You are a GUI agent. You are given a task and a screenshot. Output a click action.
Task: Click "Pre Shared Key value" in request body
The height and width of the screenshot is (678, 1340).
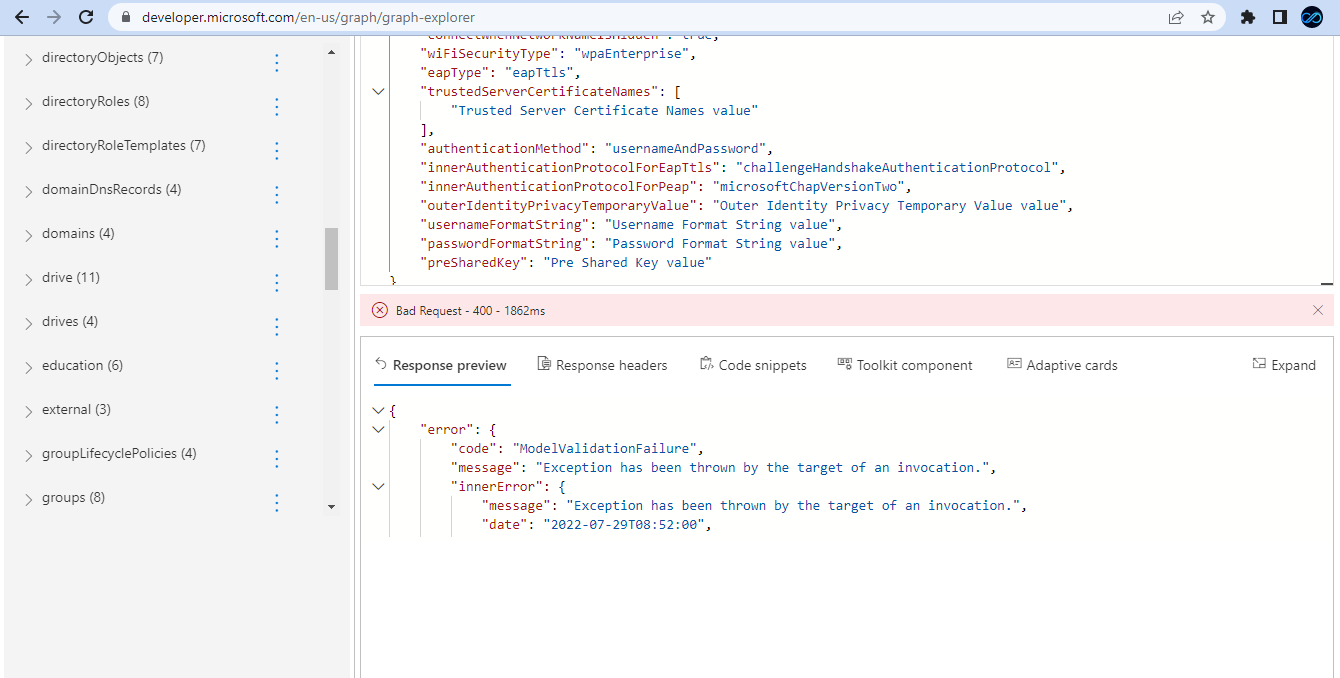point(627,262)
